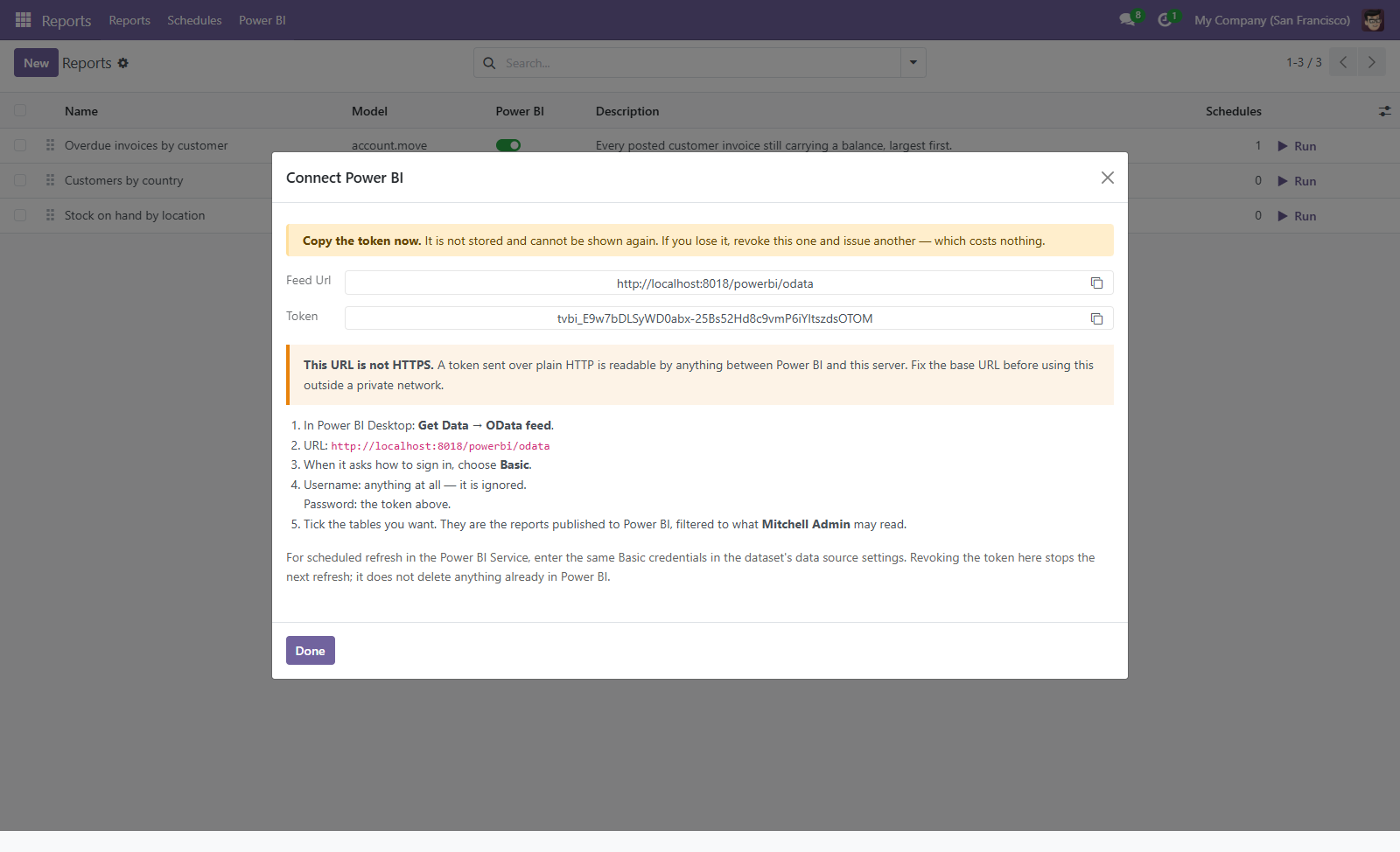
Task: Open the Stock on hand by location record
Action: [x=135, y=215]
